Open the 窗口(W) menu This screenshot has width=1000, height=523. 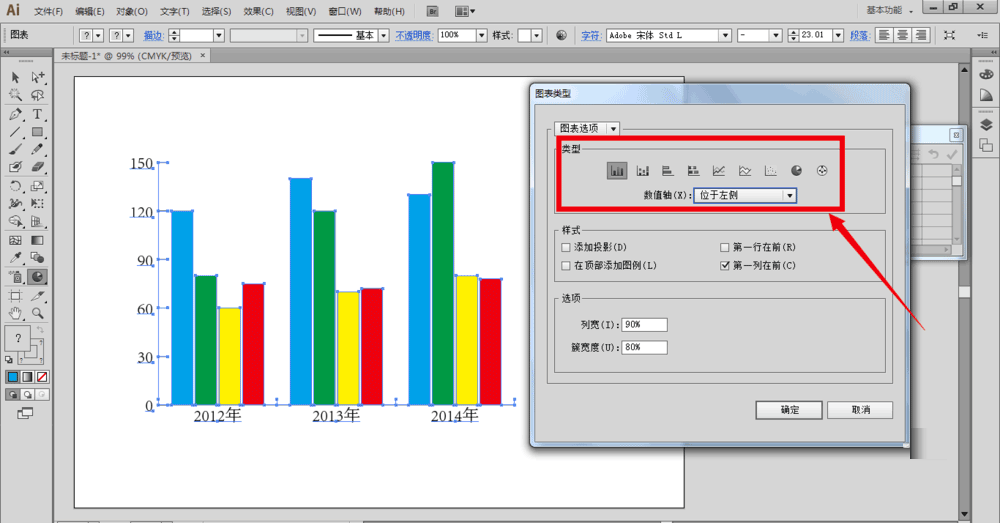tap(344, 11)
